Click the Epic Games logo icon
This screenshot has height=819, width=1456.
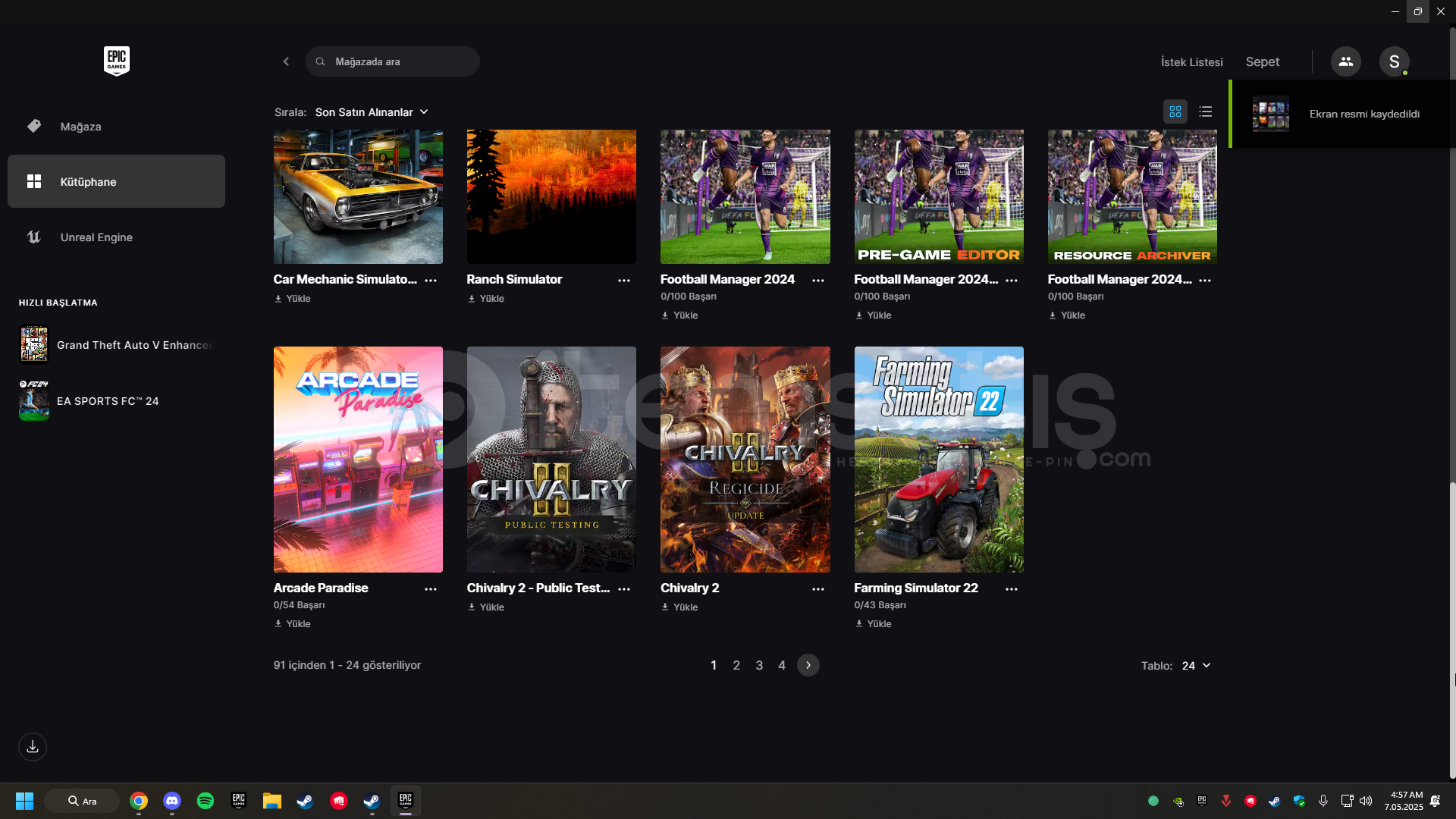pos(116,61)
